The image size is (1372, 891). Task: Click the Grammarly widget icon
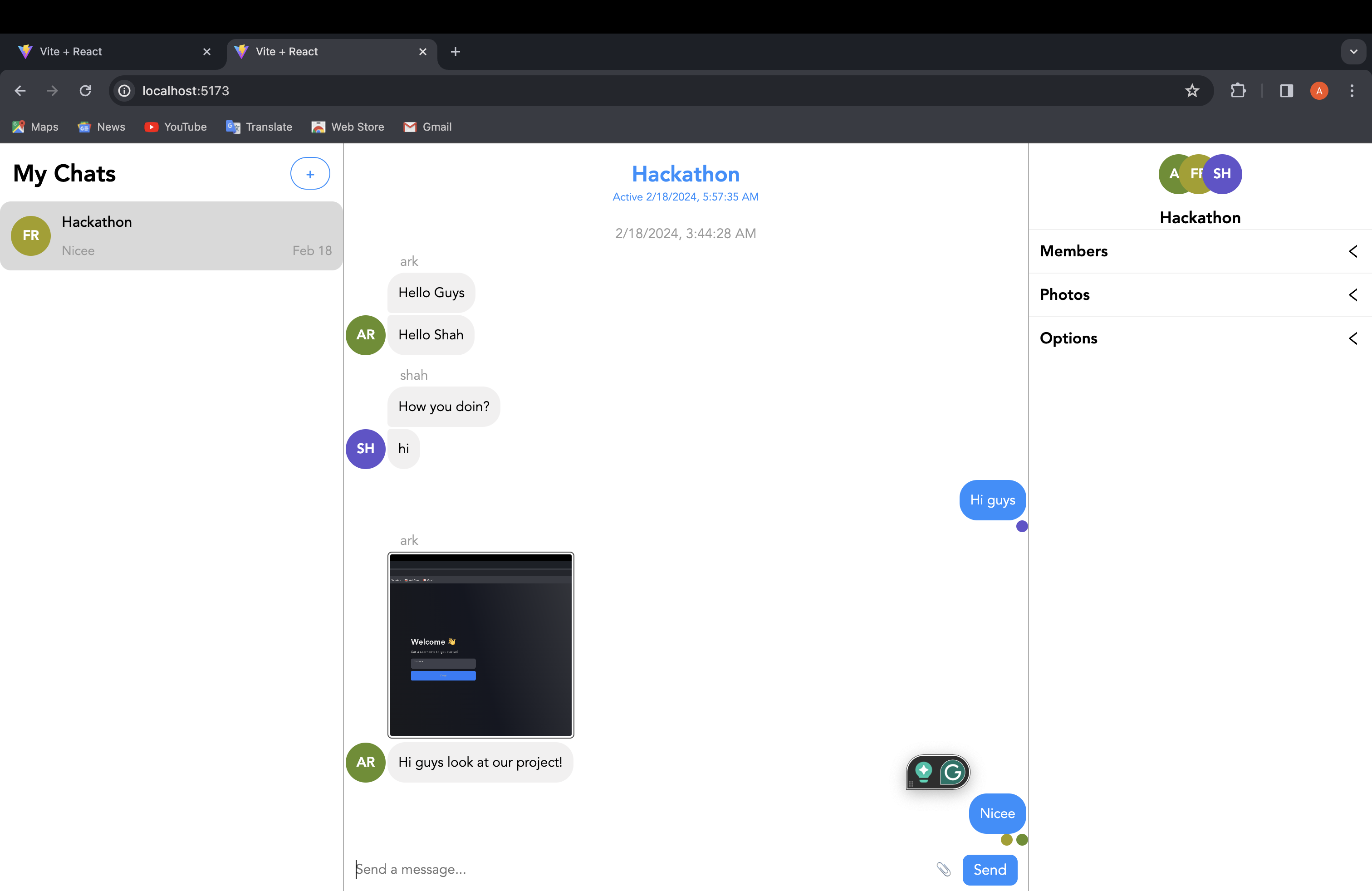coord(952,772)
